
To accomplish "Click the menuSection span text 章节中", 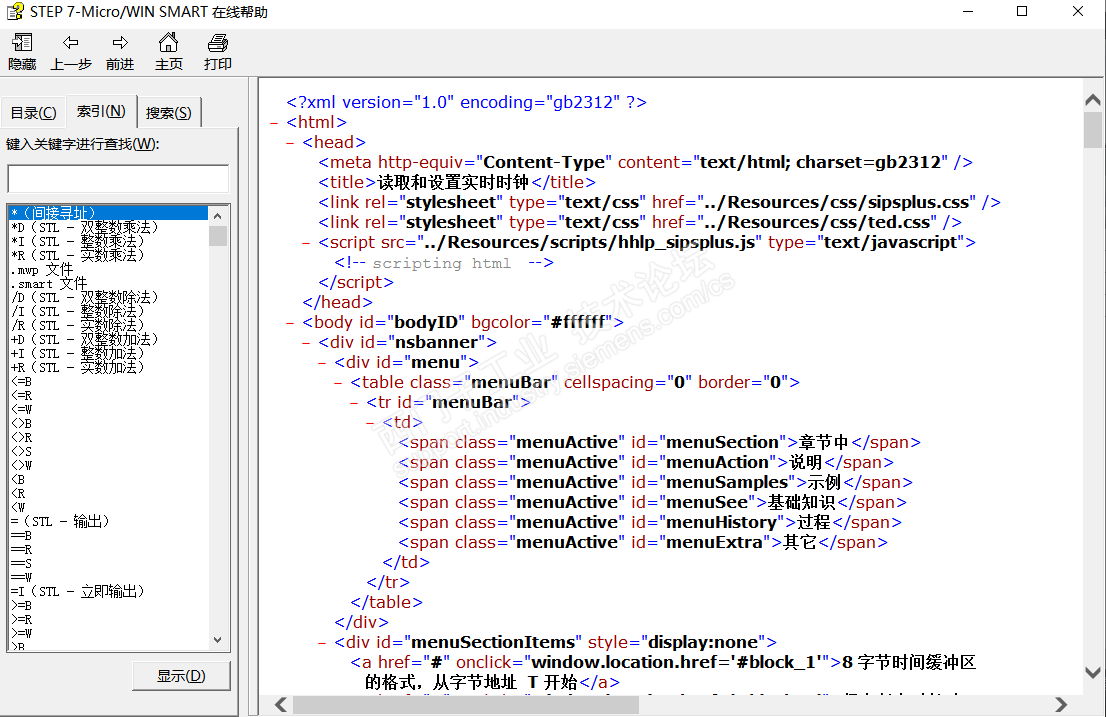I will [x=823, y=442].
